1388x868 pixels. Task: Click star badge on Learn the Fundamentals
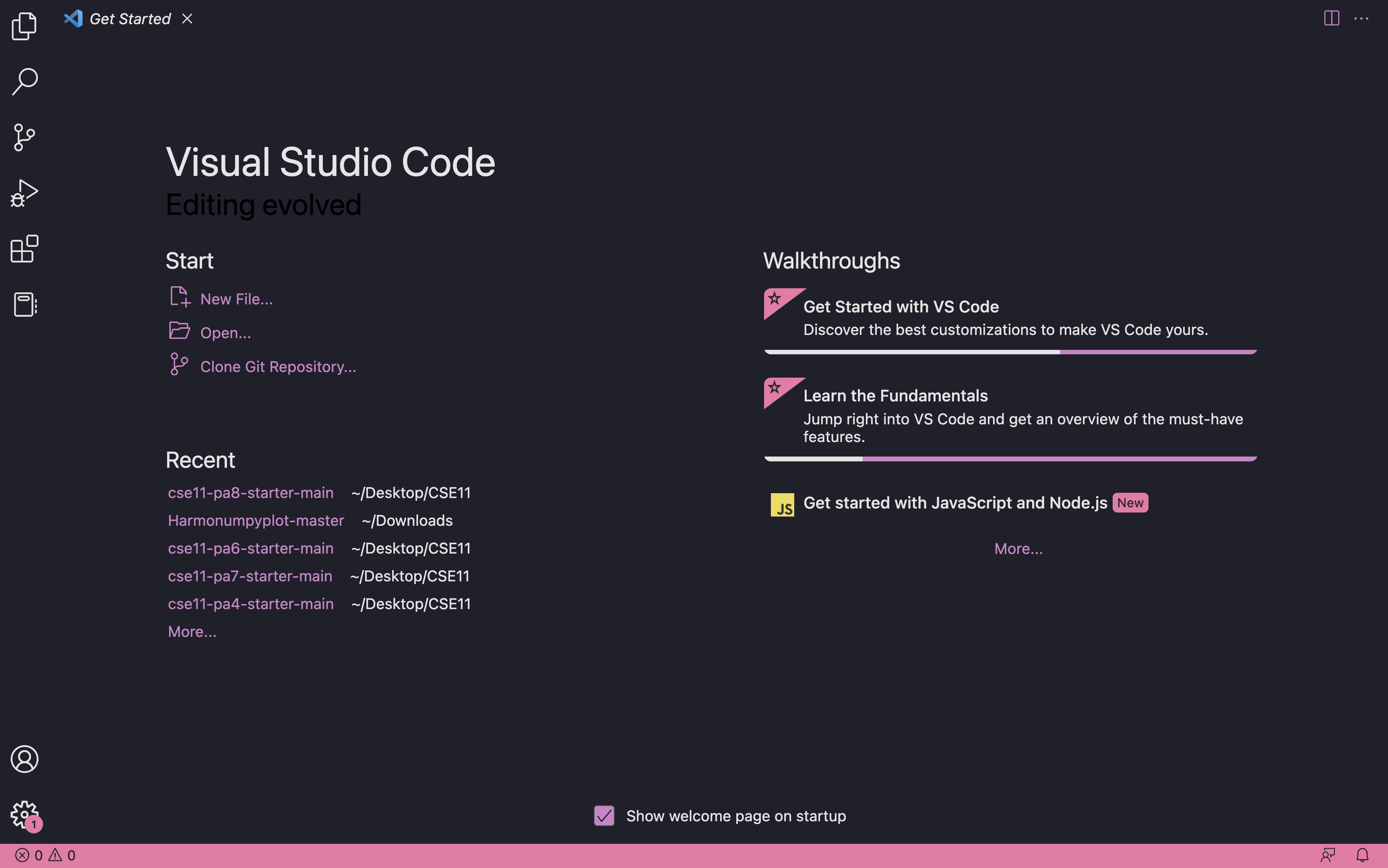tap(775, 387)
